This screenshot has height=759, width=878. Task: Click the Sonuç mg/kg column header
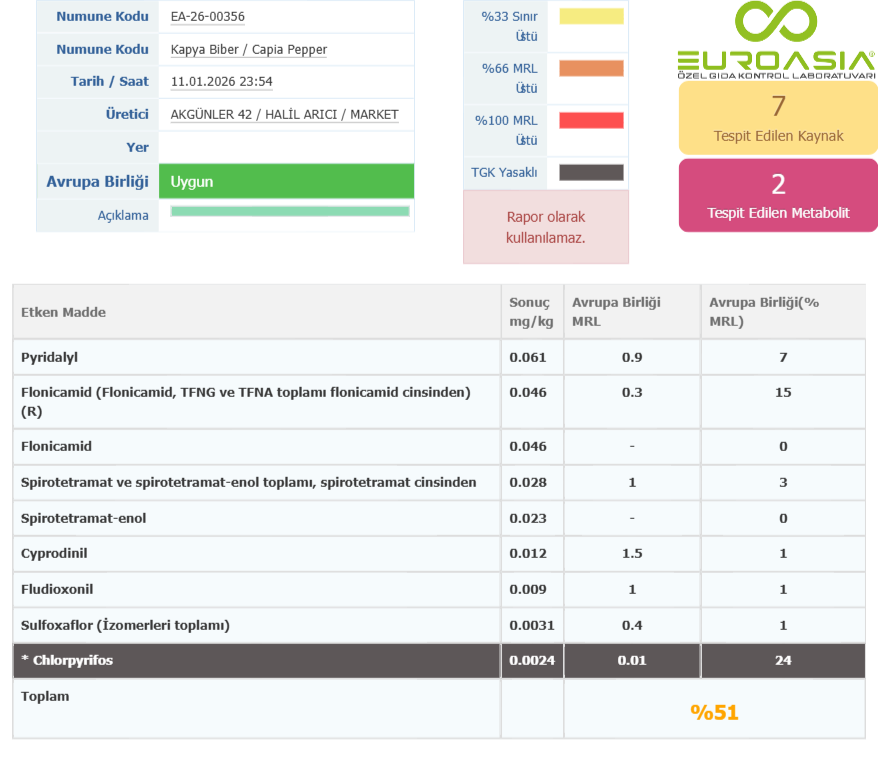coord(531,311)
